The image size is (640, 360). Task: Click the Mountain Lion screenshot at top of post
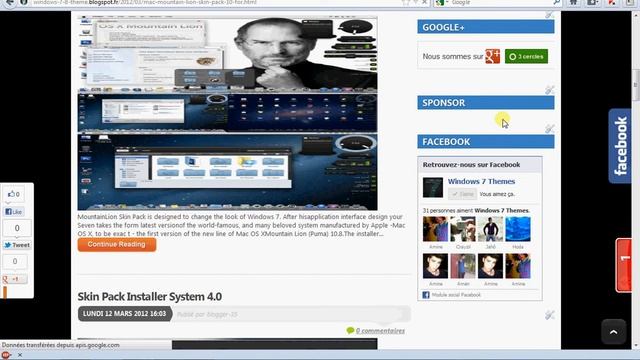(x=227, y=54)
